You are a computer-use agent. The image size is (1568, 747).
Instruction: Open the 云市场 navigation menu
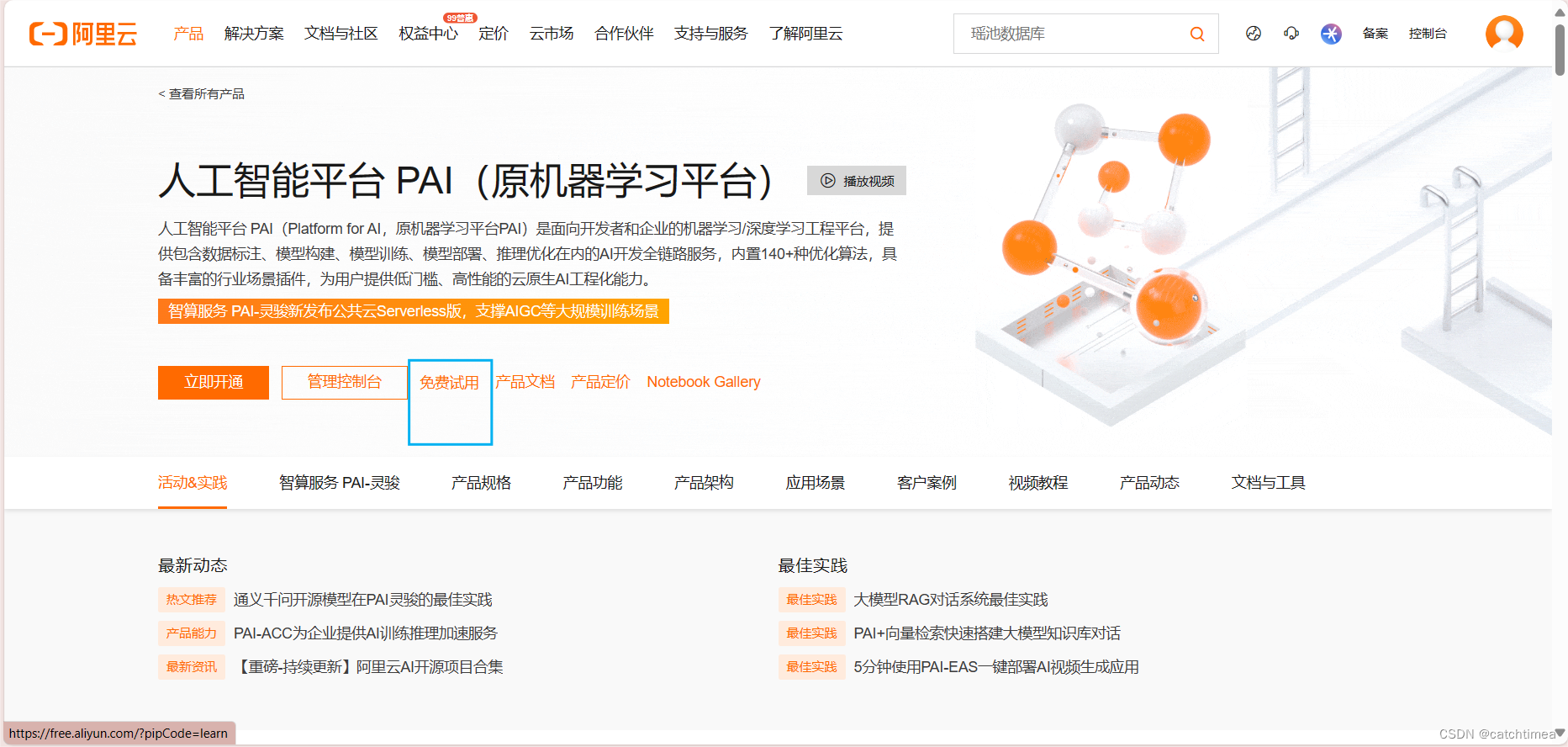click(x=552, y=34)
